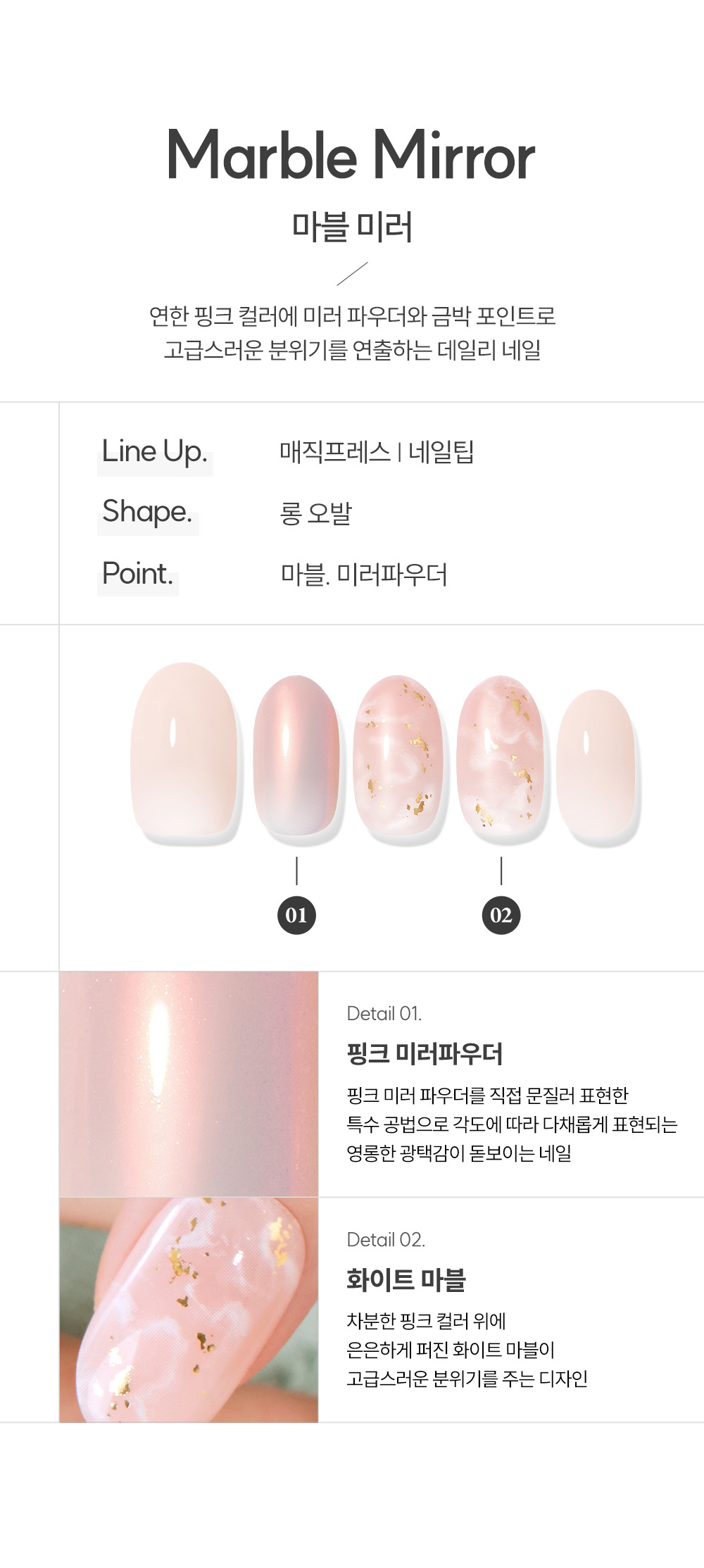Click the 롱 오발 shape value
The width and height of the screenshot is (704, 1568).
tap(316, 513)
